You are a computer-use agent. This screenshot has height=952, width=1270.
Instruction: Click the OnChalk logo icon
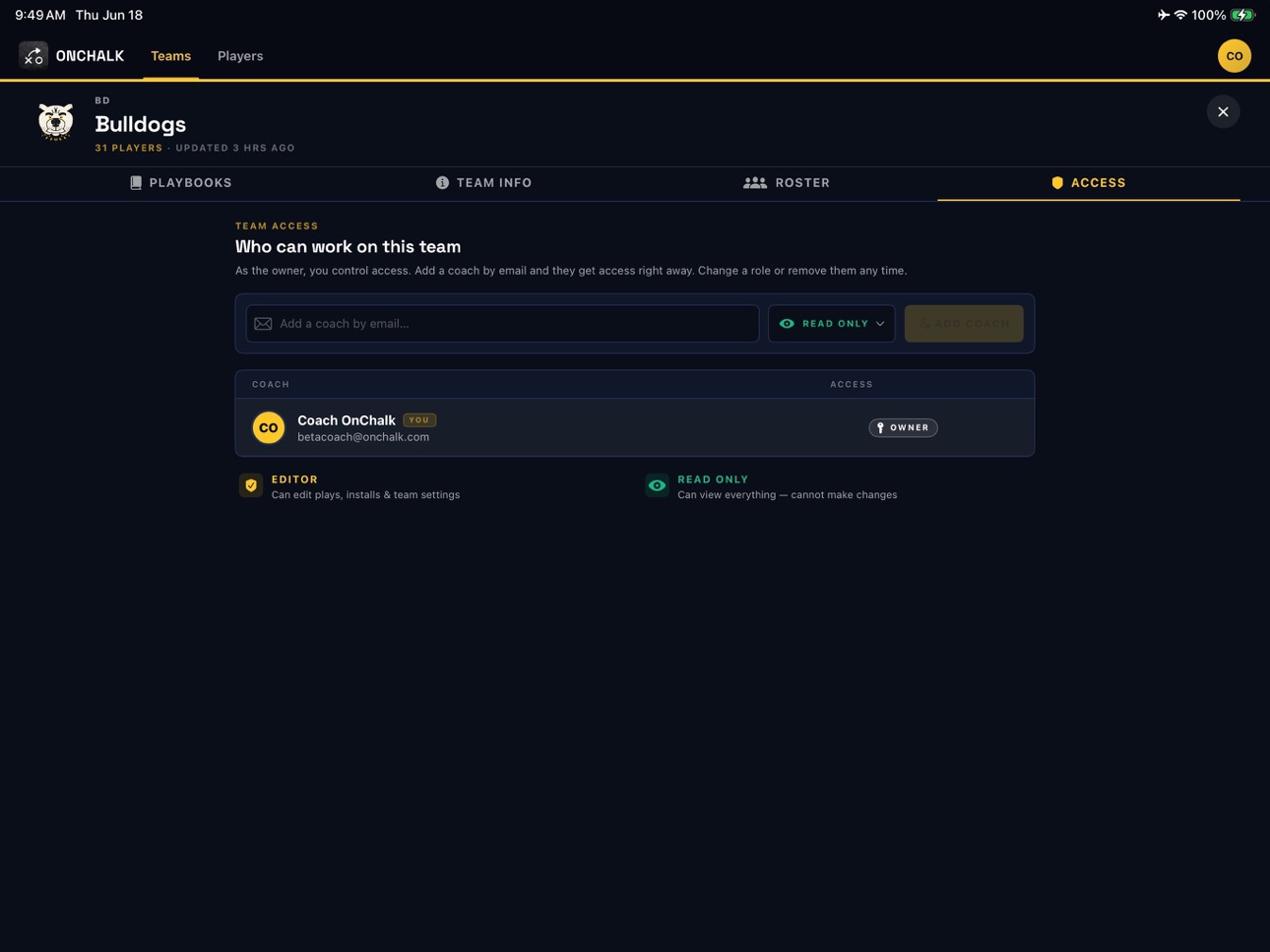pos(33,56)
